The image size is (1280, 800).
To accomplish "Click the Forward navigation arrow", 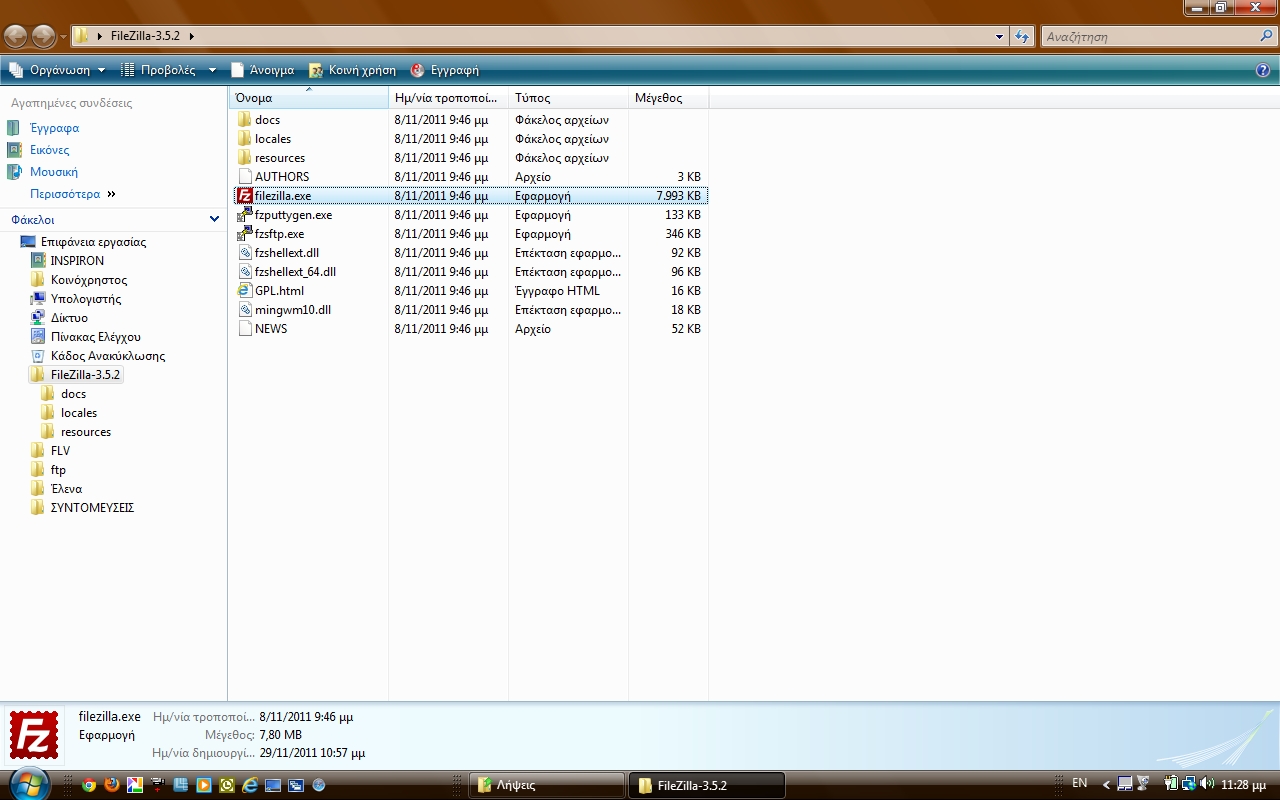I will click(x=44, y=37).
